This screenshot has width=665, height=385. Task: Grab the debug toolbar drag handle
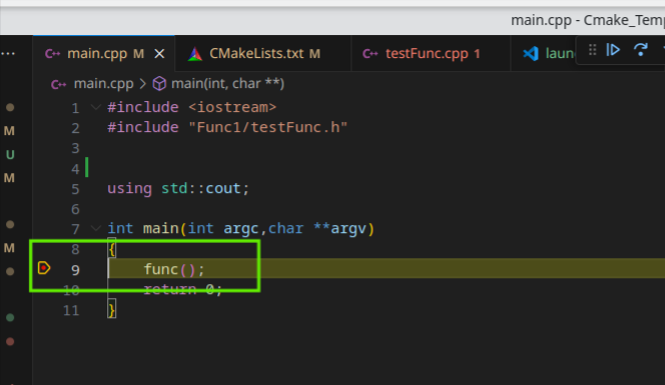592,50
